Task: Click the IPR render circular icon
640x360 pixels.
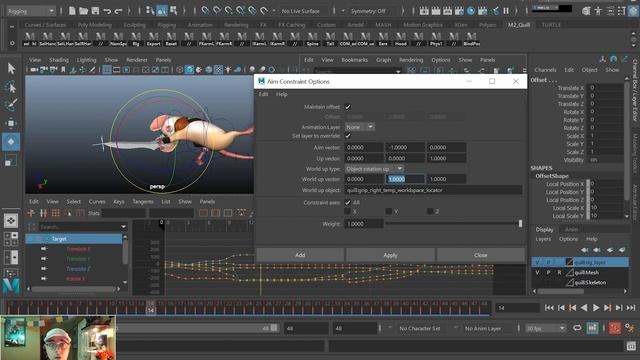Action: click(471, 11)
